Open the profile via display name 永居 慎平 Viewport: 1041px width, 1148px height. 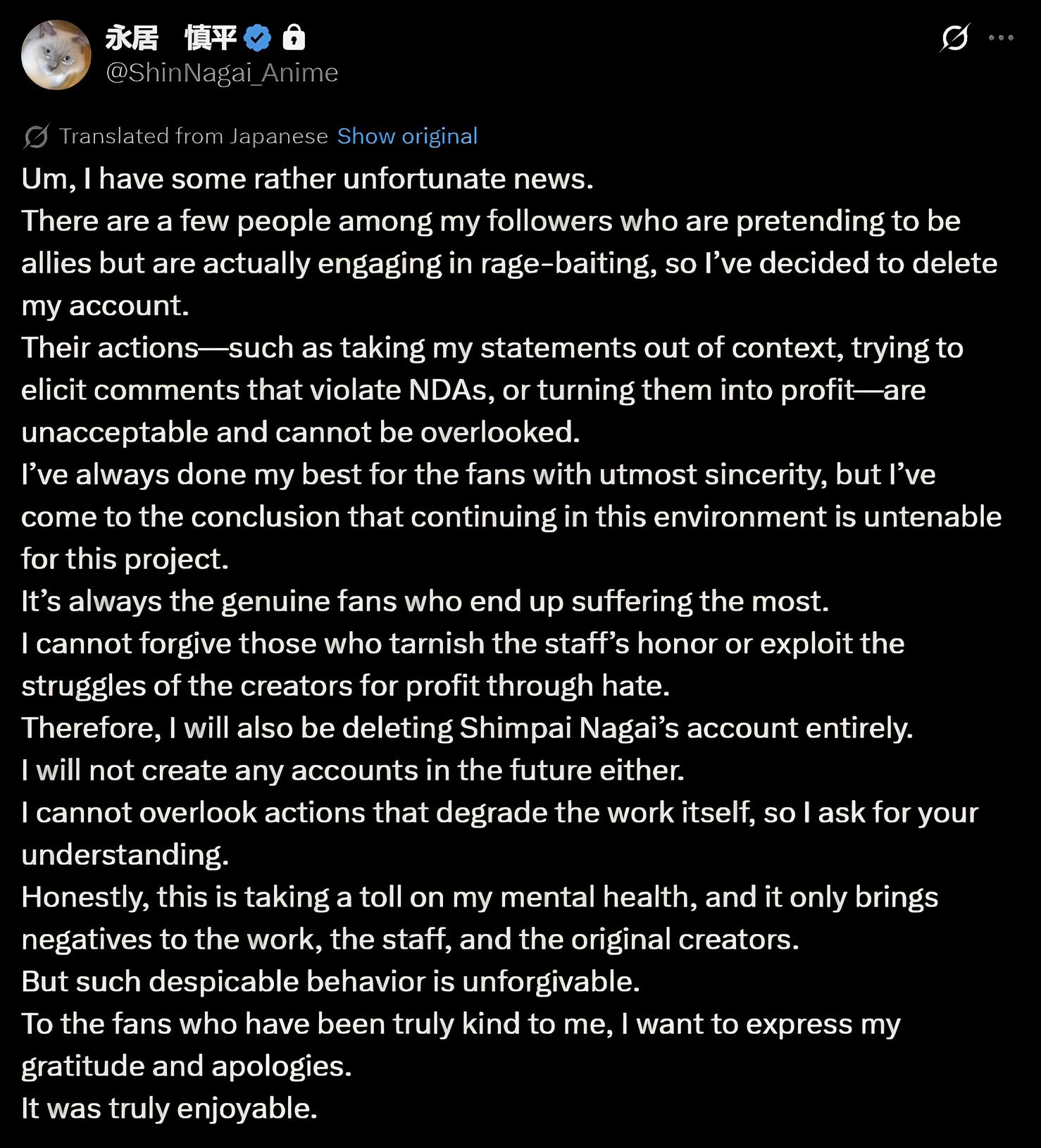170,38
